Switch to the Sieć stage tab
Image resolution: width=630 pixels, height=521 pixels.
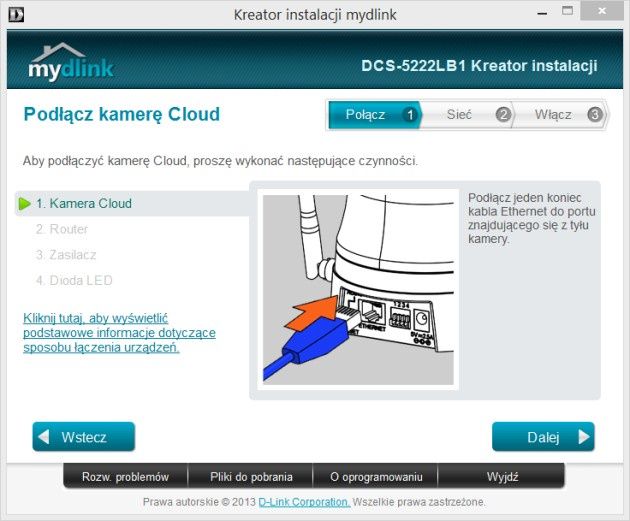pyautogui.click(x=467, y=115)
